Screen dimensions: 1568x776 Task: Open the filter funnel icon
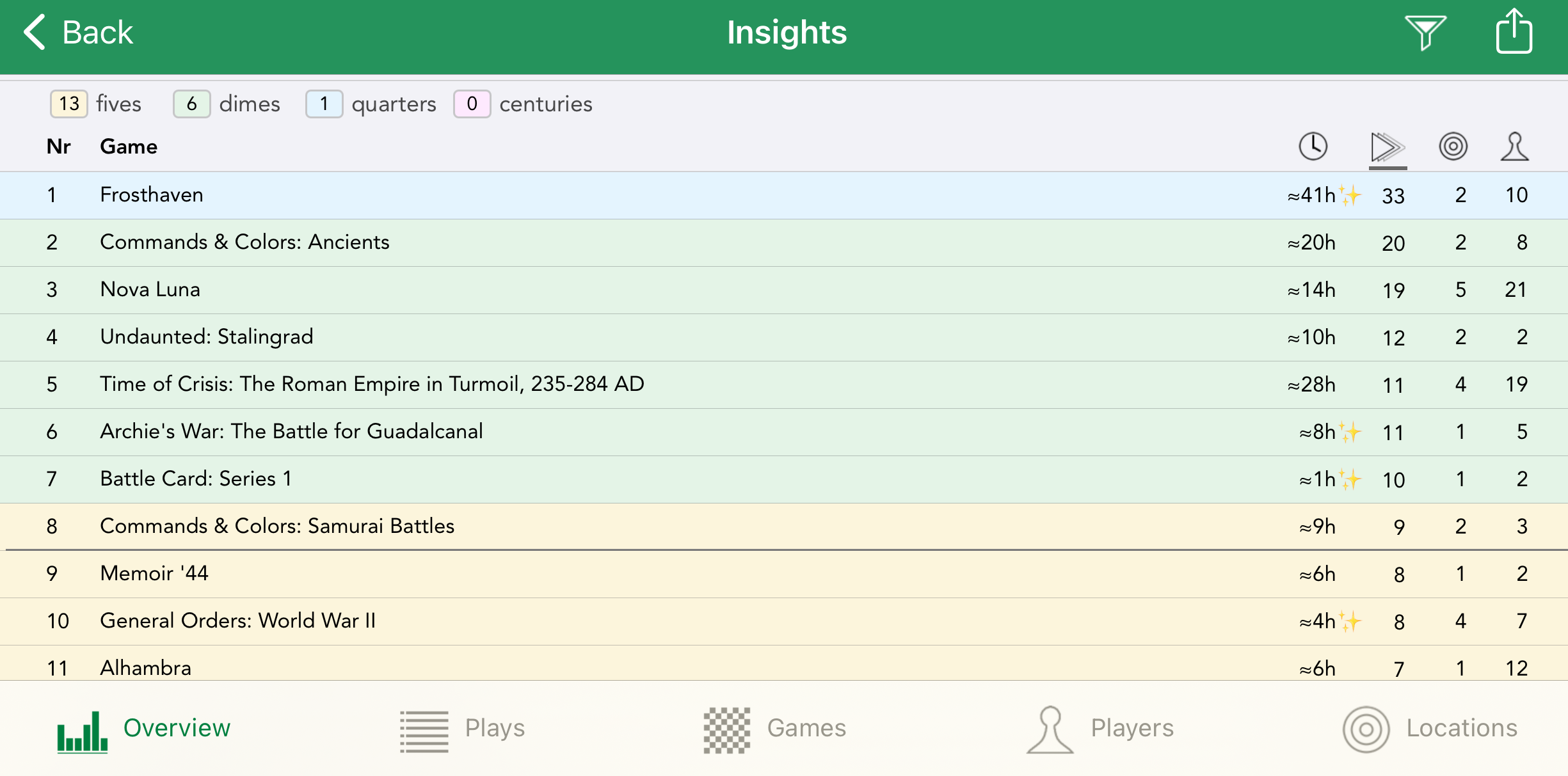click(1425, 32)
